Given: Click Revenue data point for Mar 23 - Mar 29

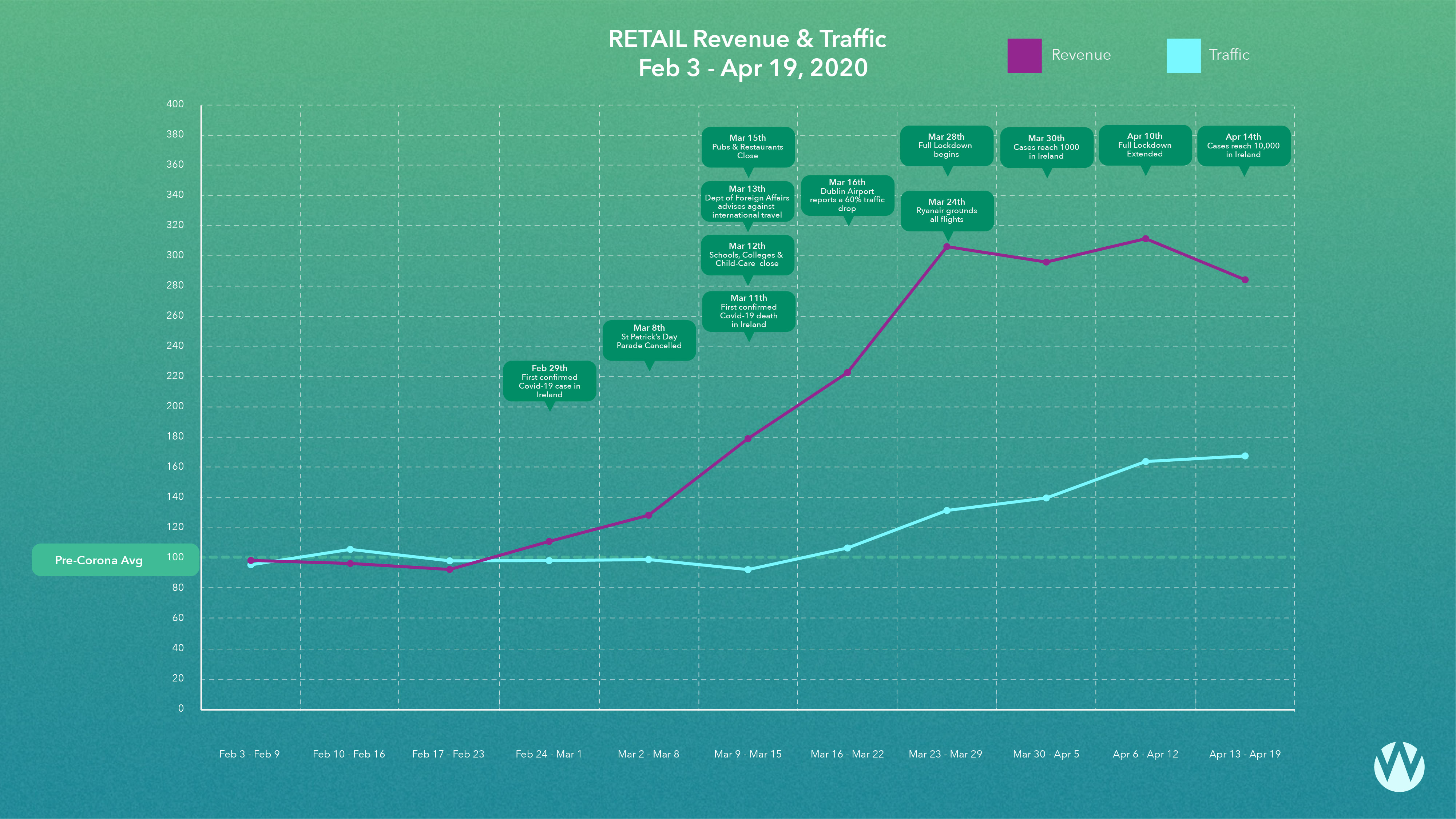Looking at the screenshot, I should click(947, 246).
